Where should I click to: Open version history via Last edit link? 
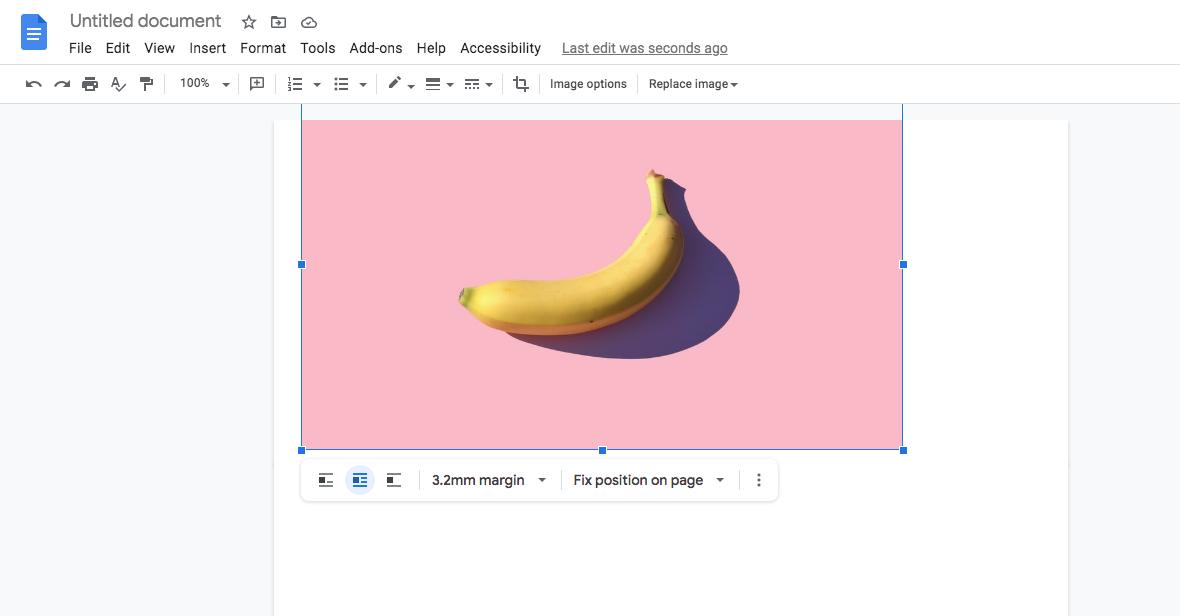click(644, 47)
